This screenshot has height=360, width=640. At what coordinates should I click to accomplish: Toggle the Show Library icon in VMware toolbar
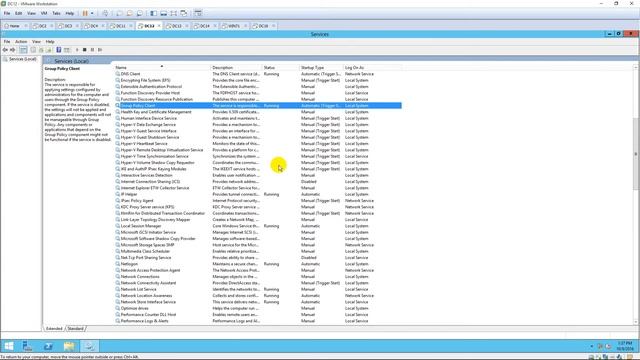[x=153, y=13]
